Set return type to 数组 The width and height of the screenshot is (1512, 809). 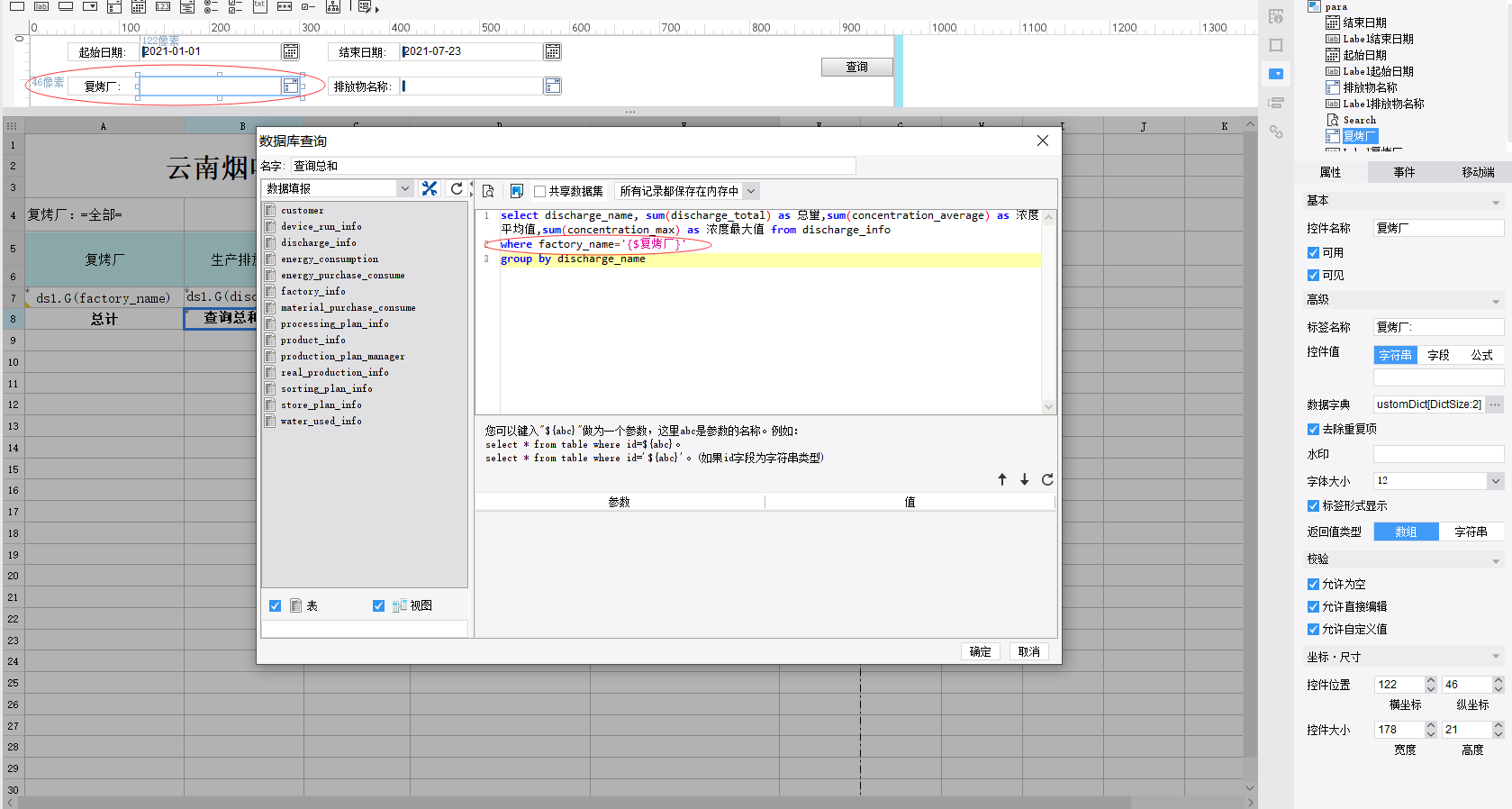[1406, 532]
